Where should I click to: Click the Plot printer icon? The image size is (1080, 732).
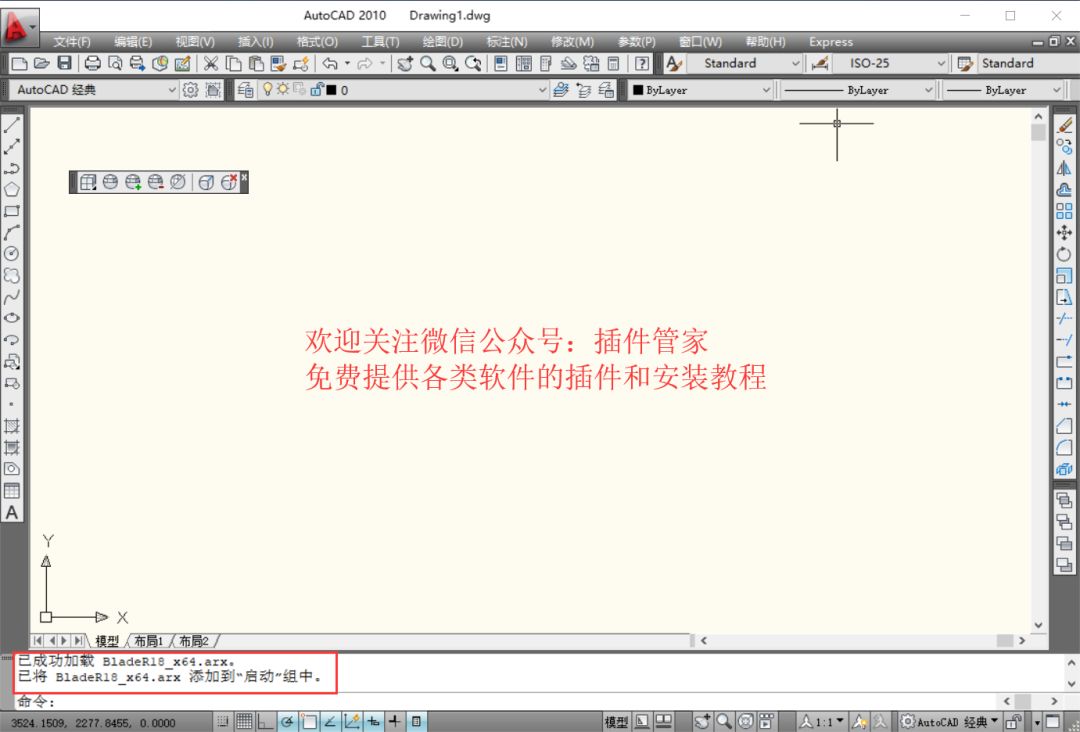pyautogui.click(x=92, y=63)
